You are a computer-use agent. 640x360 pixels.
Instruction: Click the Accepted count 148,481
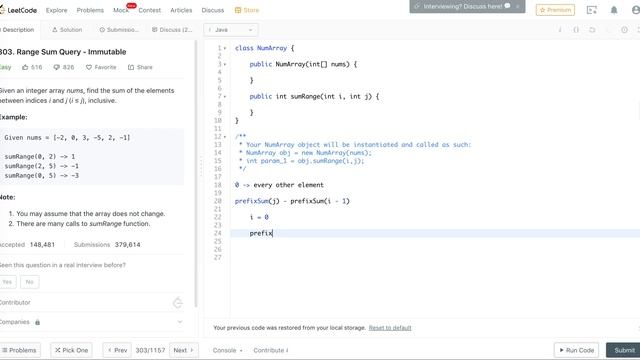(42, 244)
